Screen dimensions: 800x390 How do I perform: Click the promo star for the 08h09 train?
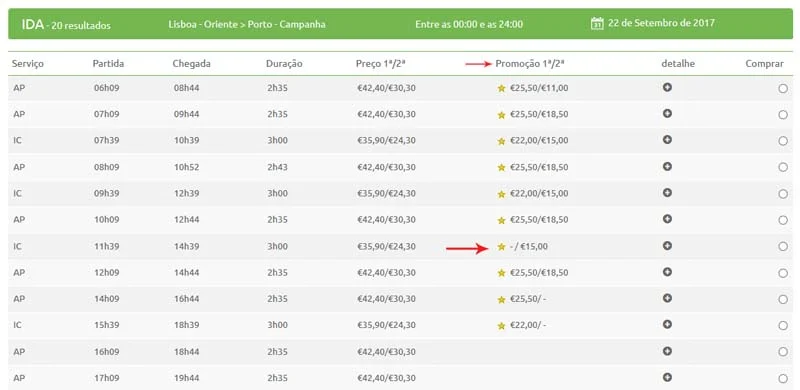[501, 167]
